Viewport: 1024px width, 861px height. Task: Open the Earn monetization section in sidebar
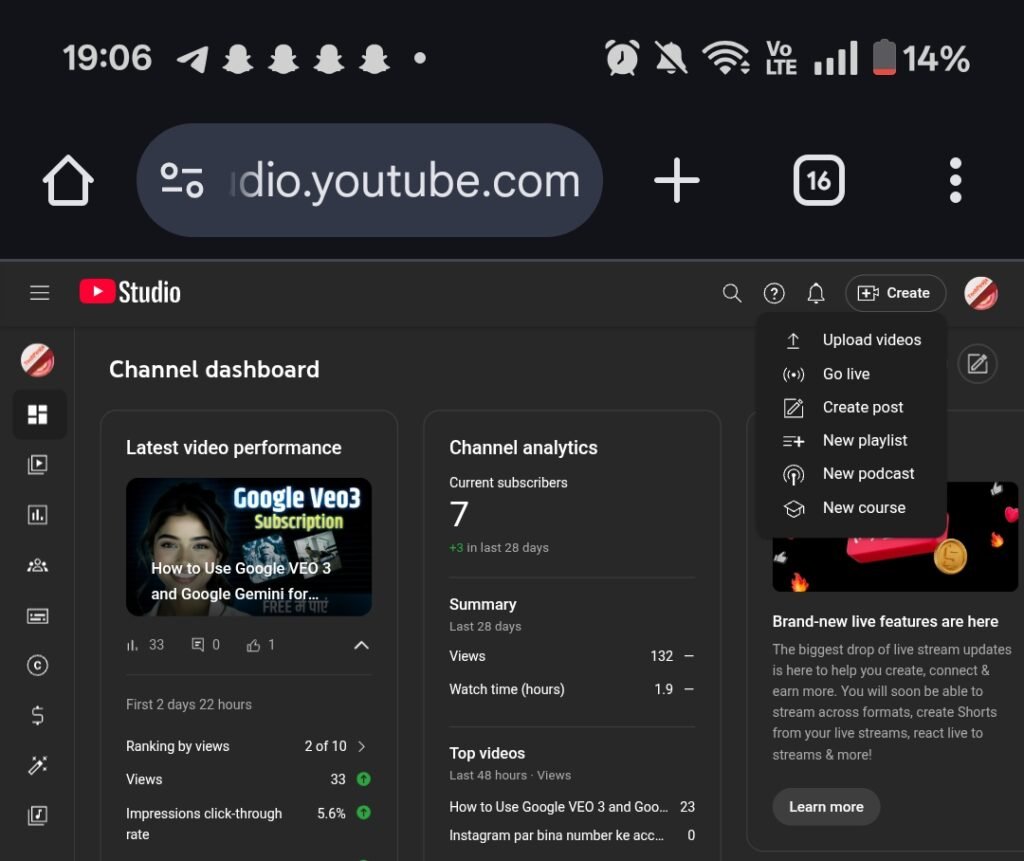point(39,715)
